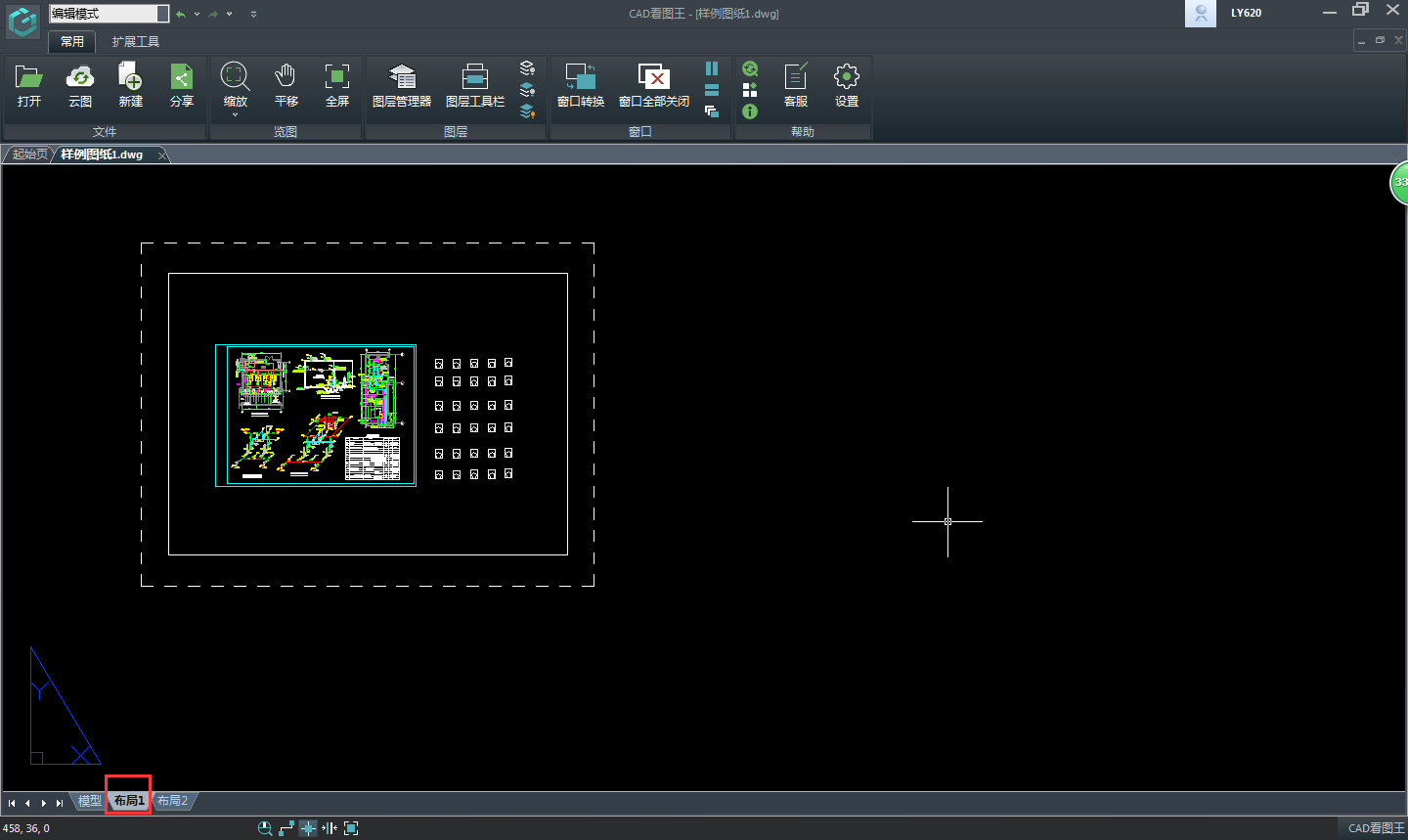Screen dimensions: 1408x840
Task: Open the 图层管理器 layer manager
Action: pyautogui.click(x=402, y=85)
